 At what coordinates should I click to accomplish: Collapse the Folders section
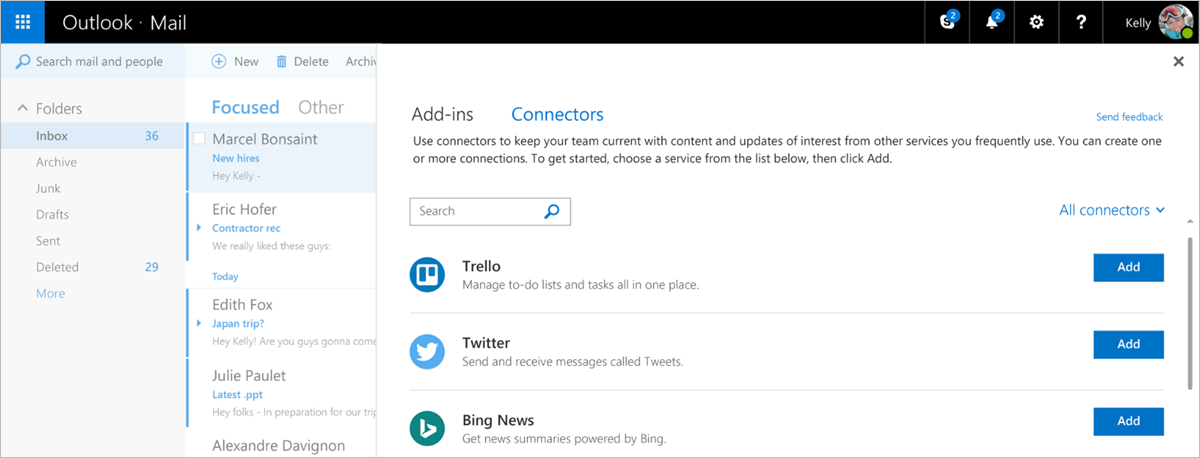point(23,108)
